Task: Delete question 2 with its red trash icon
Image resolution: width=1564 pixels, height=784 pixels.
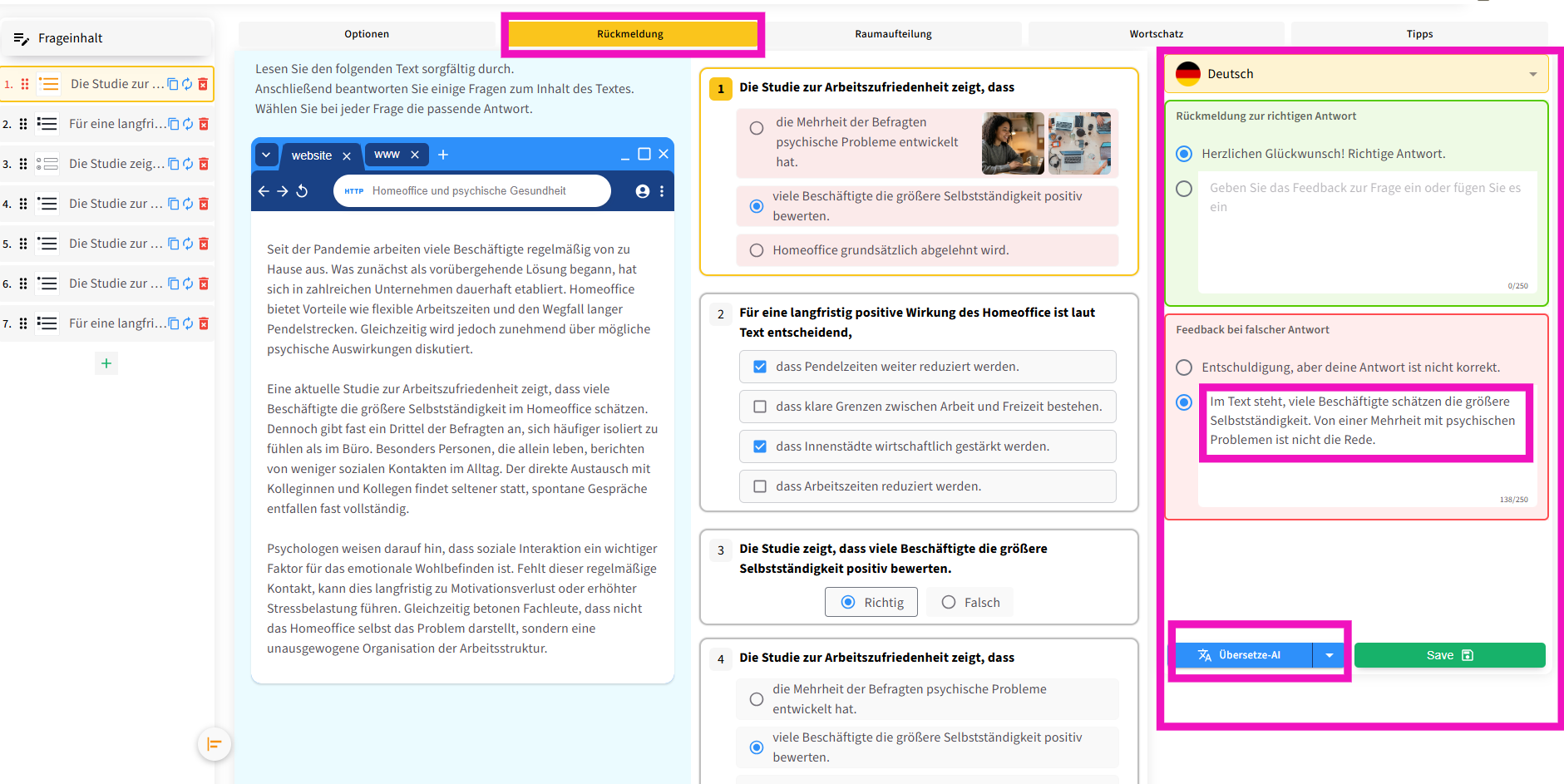Action: tap(204, 124)
